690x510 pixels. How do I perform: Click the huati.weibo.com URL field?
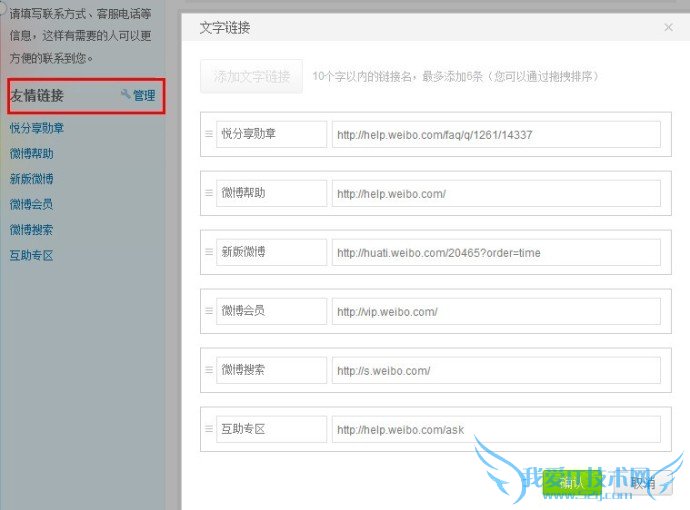pos(496,252)
